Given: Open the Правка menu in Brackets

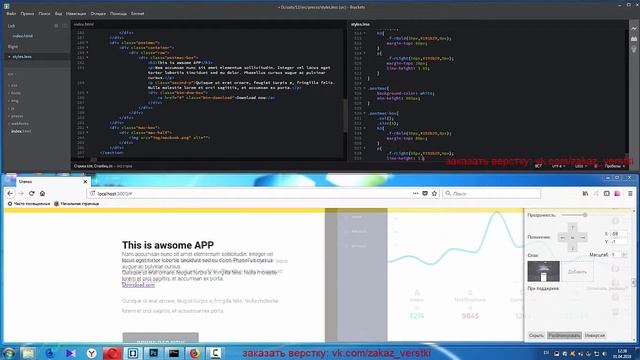Looking at the screenshot, I should [x=27, y=13].
